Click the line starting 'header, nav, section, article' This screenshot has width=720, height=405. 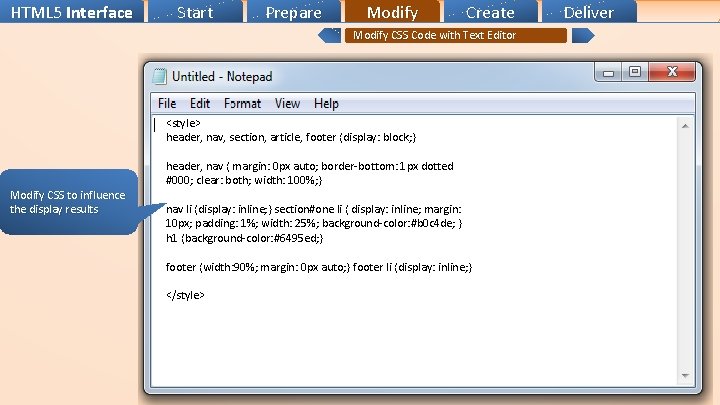click(x=291, y=137)
